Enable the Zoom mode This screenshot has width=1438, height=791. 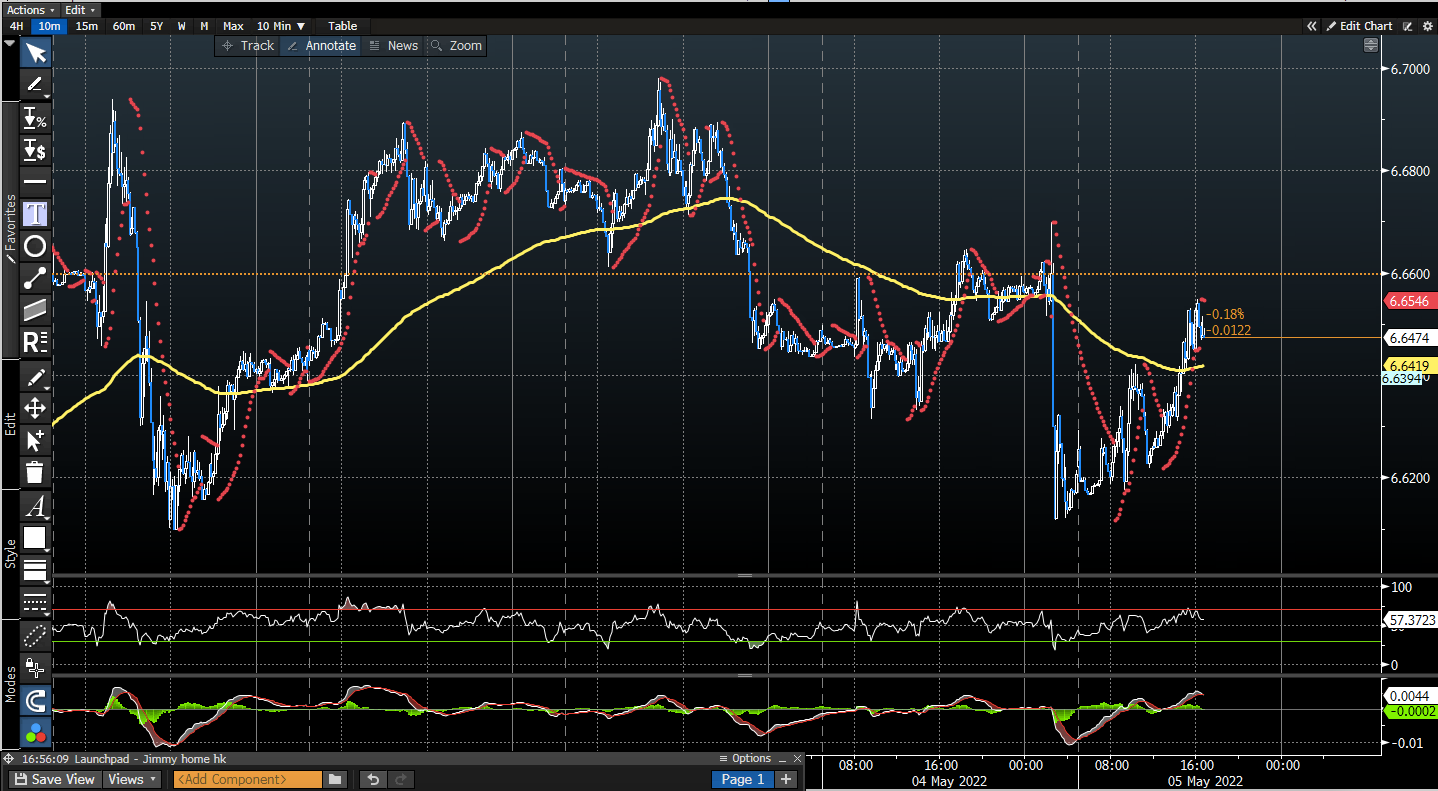click(457, 46)
